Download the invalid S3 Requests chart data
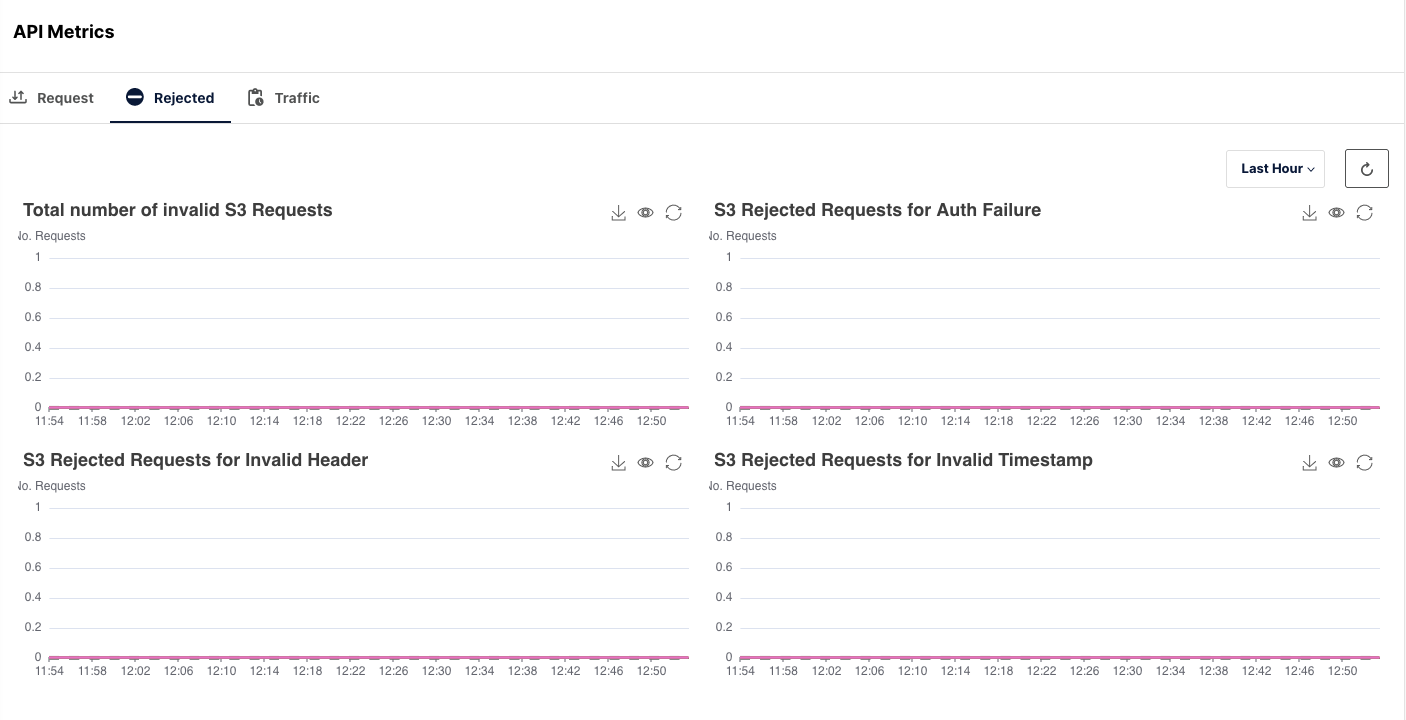Viewport: 1406px width, 720px height. point(618,212)
